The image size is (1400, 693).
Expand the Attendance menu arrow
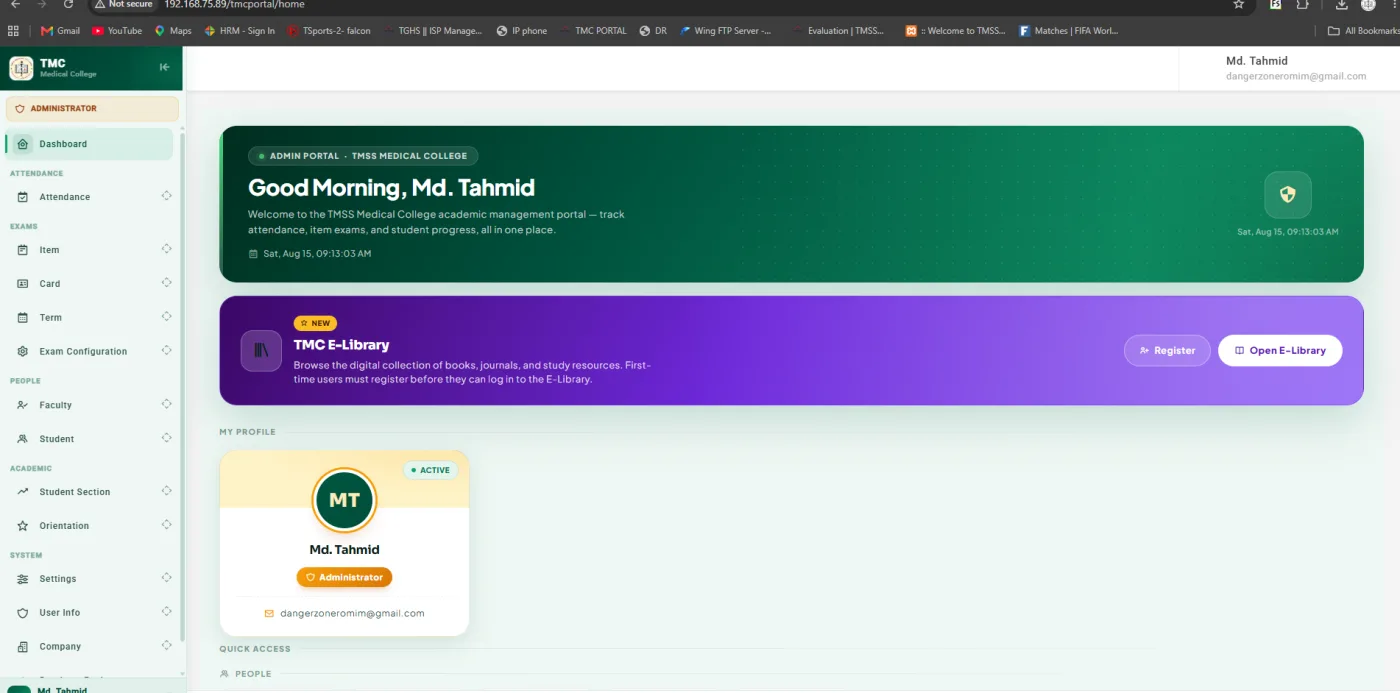(x=166, y=196)
